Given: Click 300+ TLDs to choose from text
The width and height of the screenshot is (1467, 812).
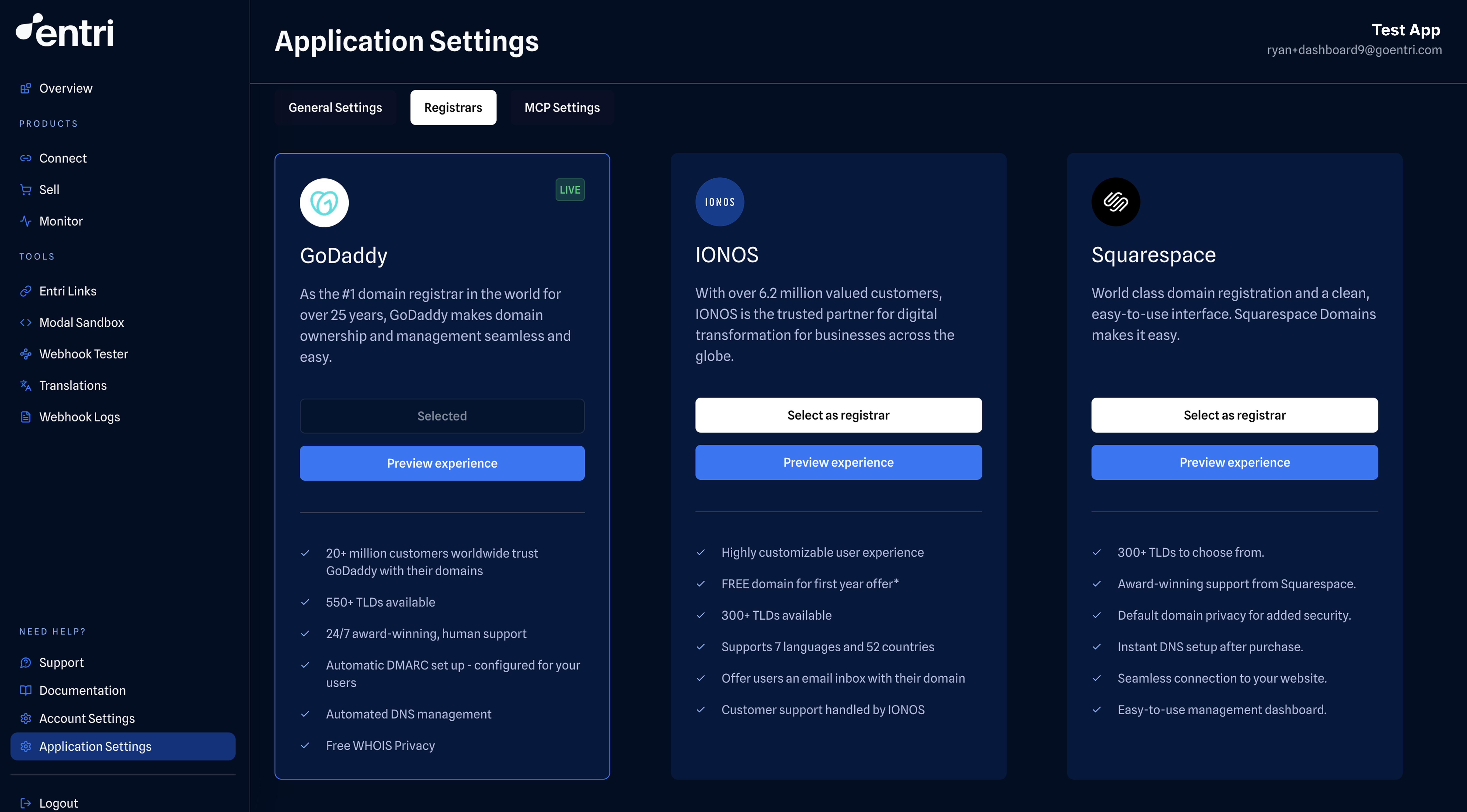Looking at the screenshot, I should click(x=1190, y=553).
